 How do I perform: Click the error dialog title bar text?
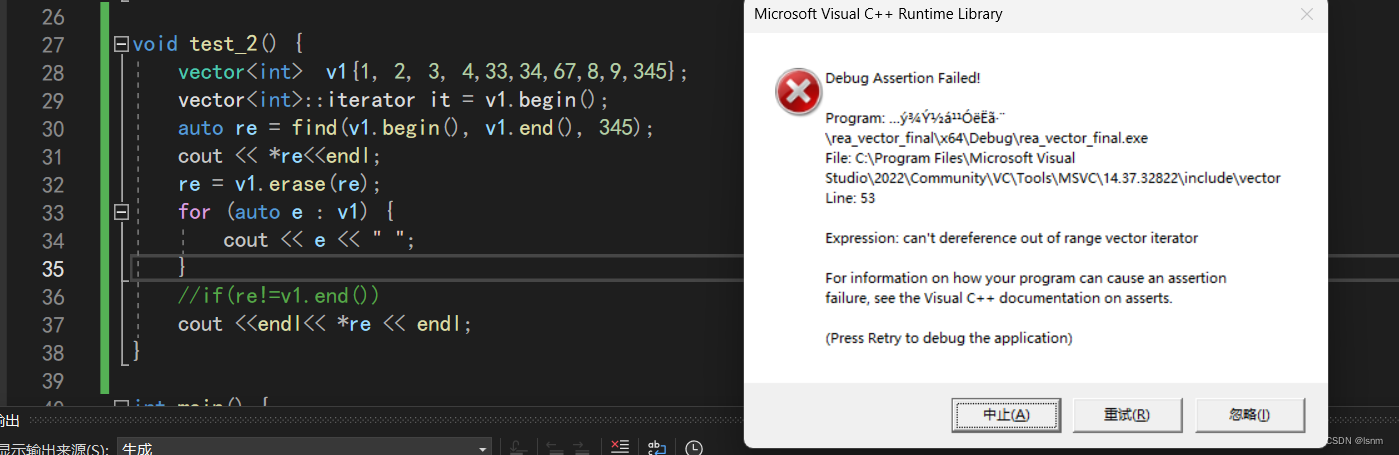point(878,14)
